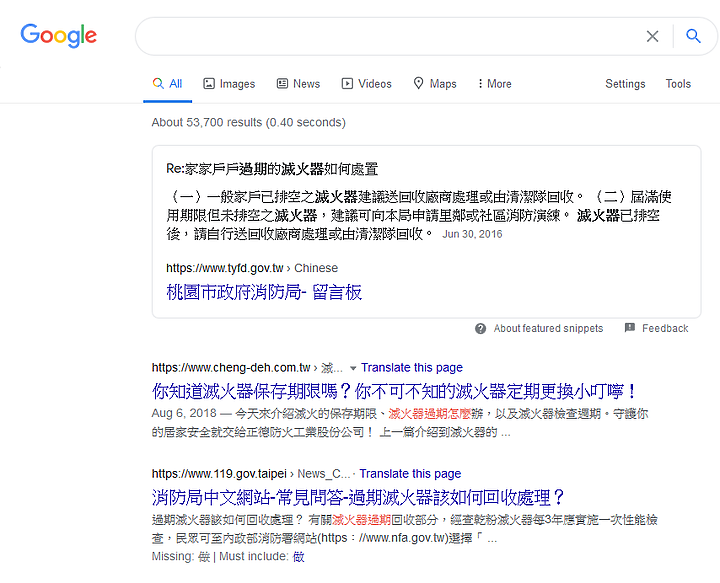Open the 你知道滅火器保存期限嗎 result title
The image size is (720, 583).
(x=394, y=391)
